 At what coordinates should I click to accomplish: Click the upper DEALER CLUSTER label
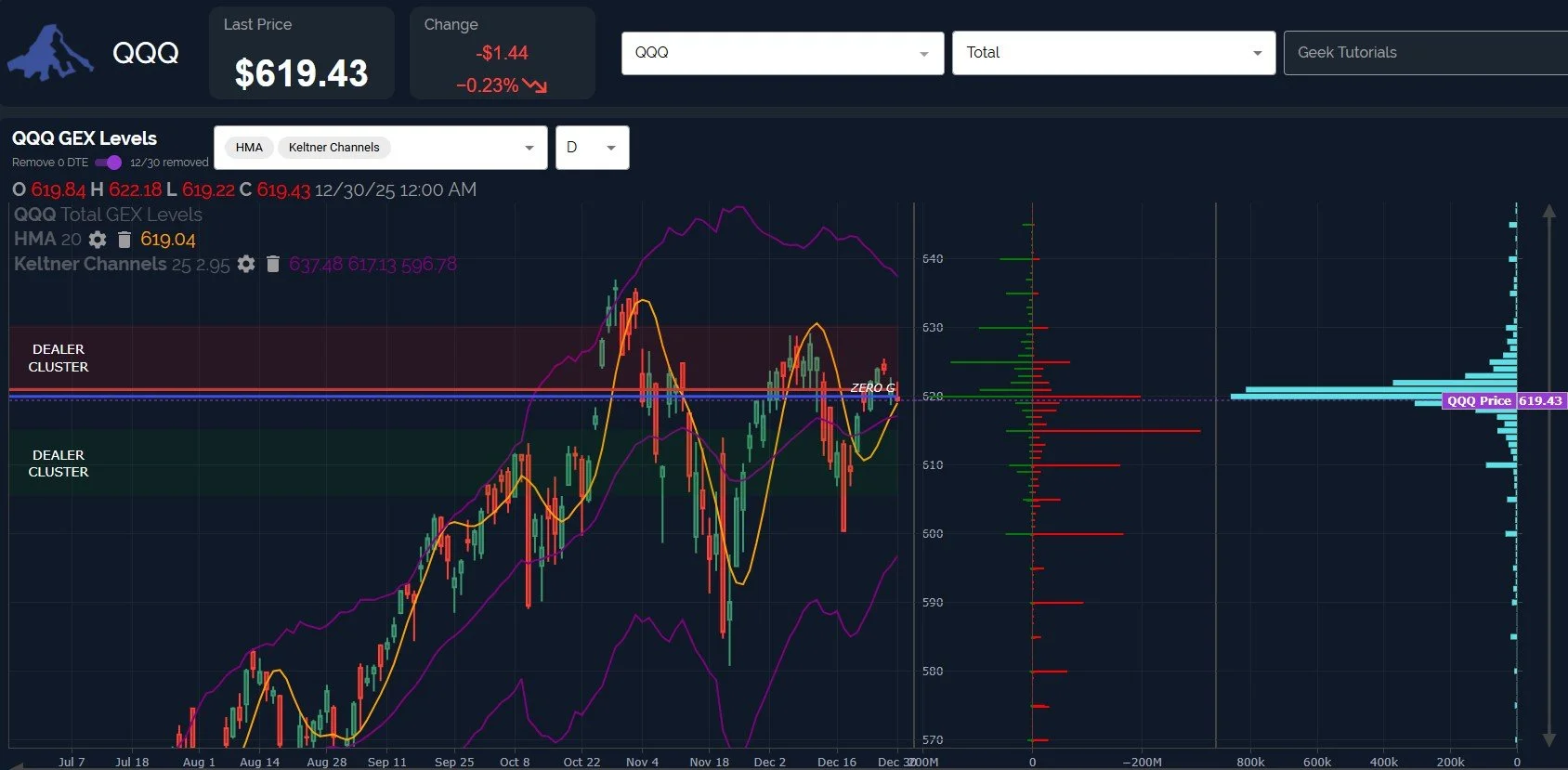59,358
